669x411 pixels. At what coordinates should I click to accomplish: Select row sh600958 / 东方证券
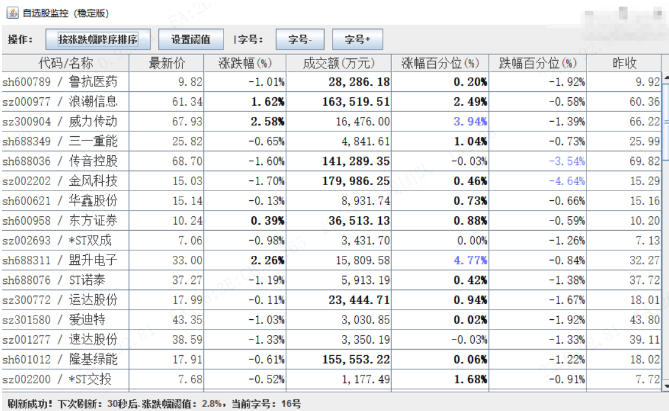[x=332, y=221]
